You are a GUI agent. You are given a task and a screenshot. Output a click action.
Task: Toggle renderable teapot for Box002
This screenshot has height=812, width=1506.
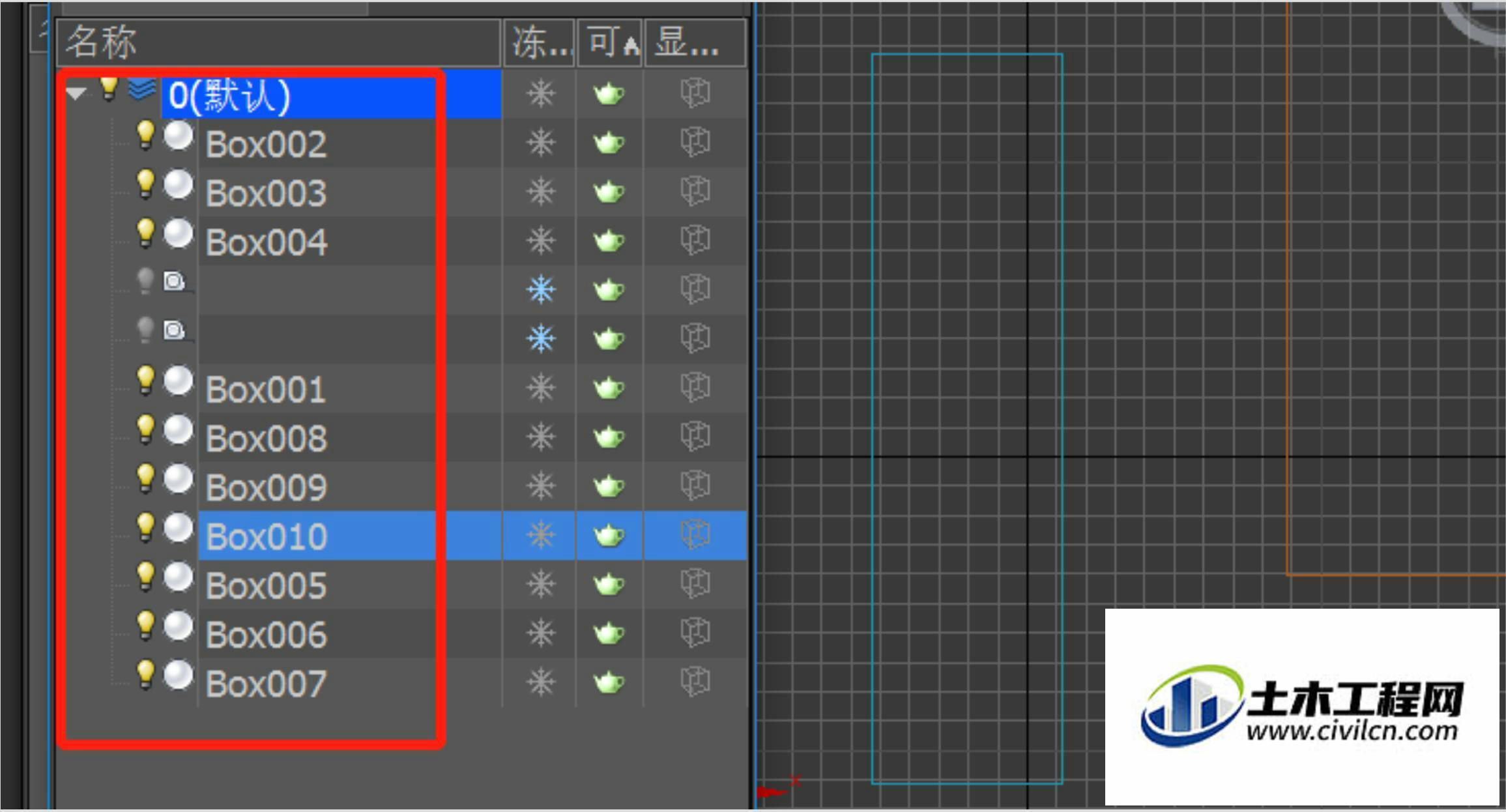pos(609,143)
